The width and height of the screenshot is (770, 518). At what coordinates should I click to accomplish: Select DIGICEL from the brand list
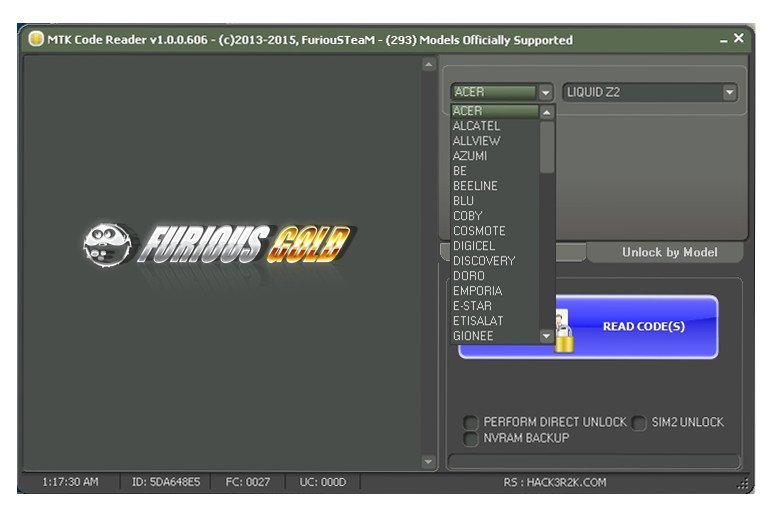[495, 246]
